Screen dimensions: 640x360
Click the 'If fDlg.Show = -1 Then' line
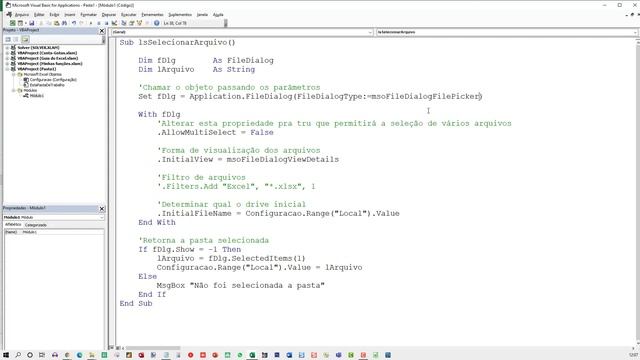(x=189, y=249)
